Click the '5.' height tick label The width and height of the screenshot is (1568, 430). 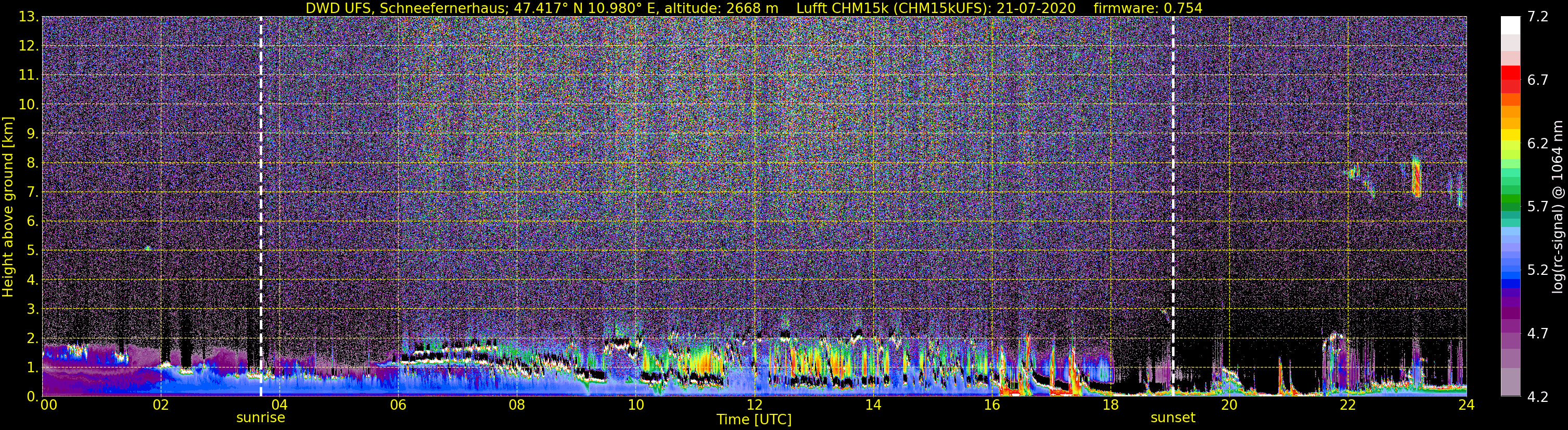tap(33, 250)
